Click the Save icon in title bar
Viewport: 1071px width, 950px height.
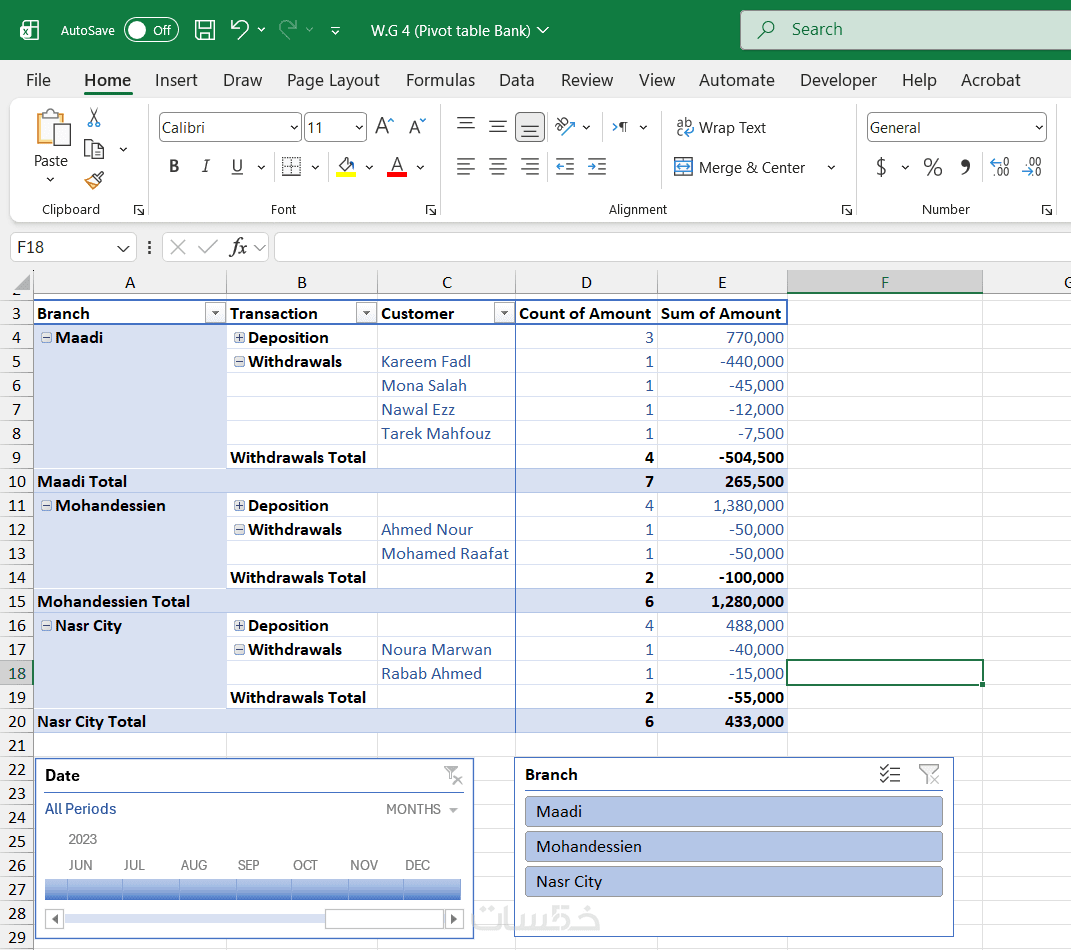(x=205, y=30)
